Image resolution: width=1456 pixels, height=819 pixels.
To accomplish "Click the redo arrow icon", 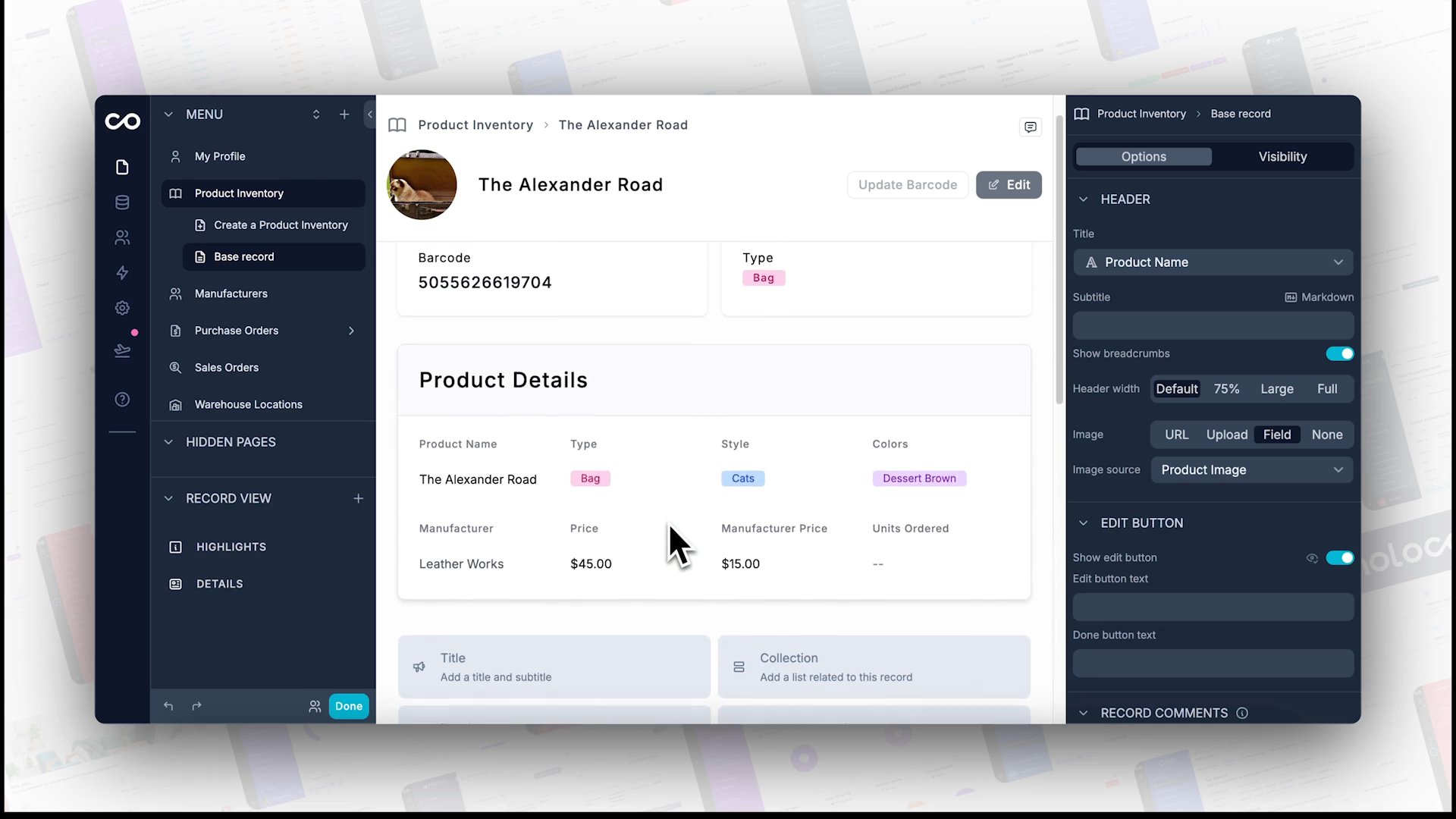I will (x=196, y=706).
